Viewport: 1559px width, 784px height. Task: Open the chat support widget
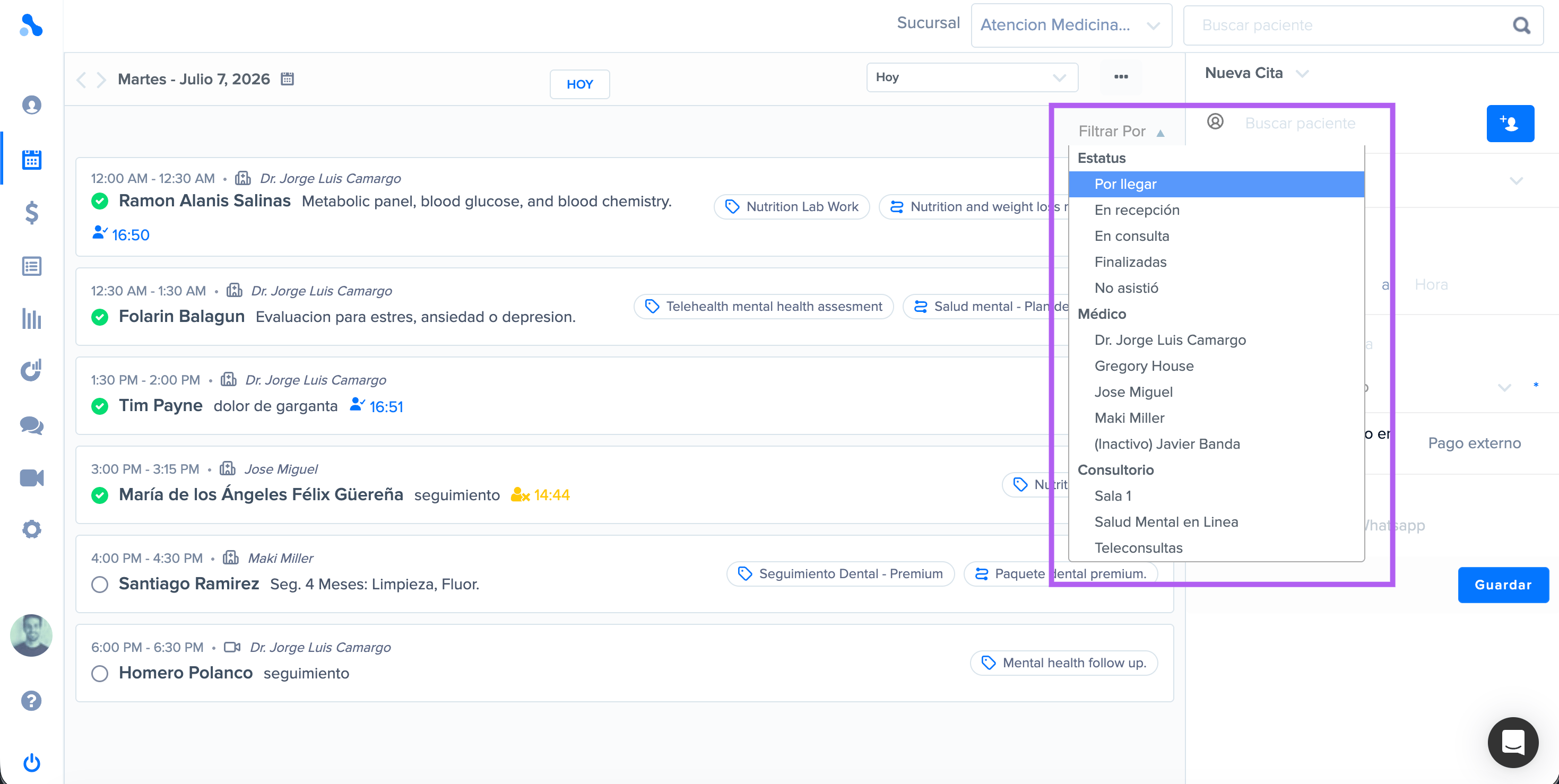1513,742
